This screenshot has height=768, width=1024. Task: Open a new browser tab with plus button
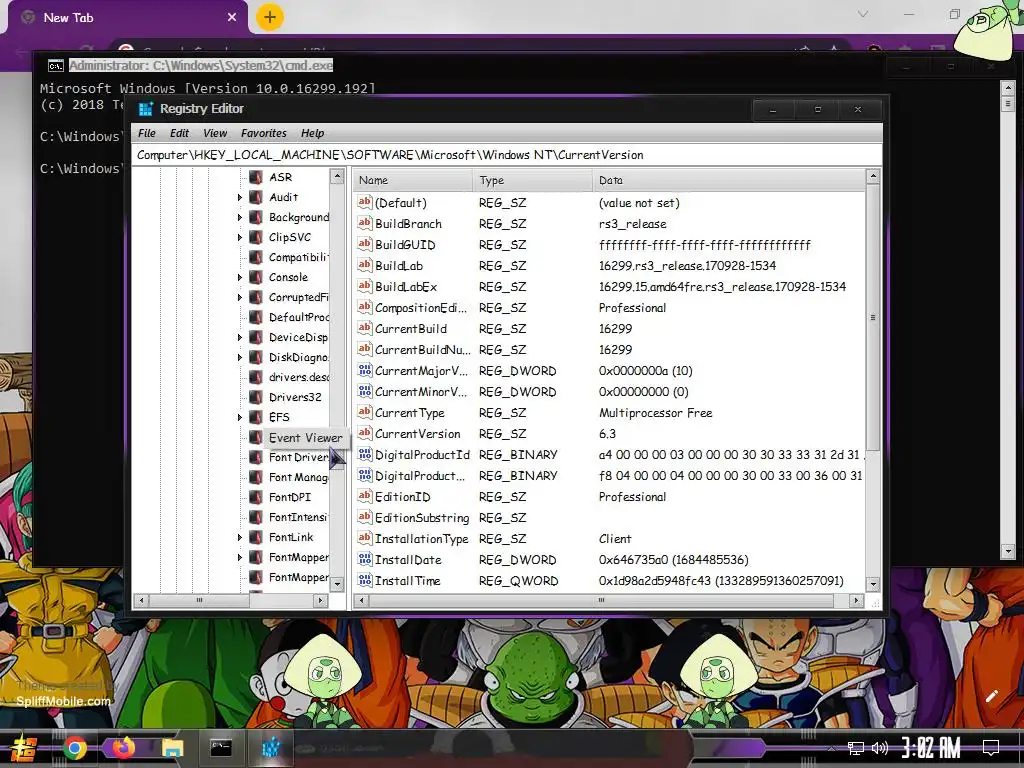[270, 17]
